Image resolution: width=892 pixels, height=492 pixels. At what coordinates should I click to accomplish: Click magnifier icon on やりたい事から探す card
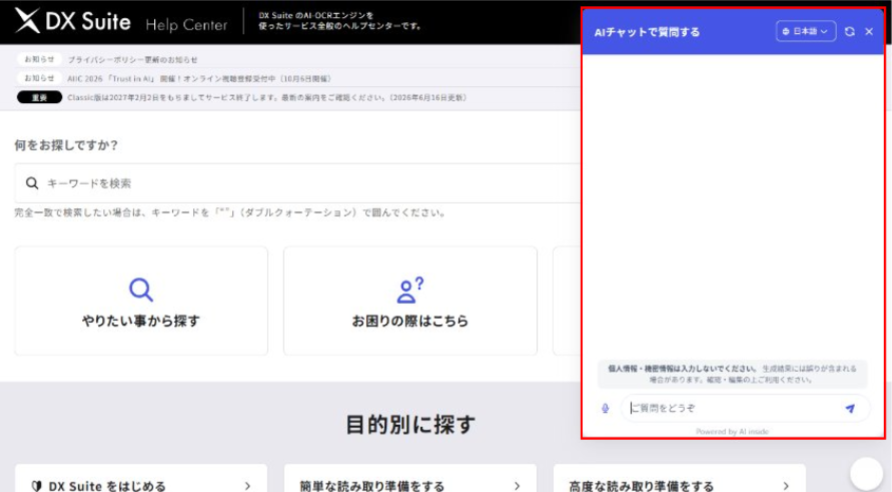click(141, 290)
